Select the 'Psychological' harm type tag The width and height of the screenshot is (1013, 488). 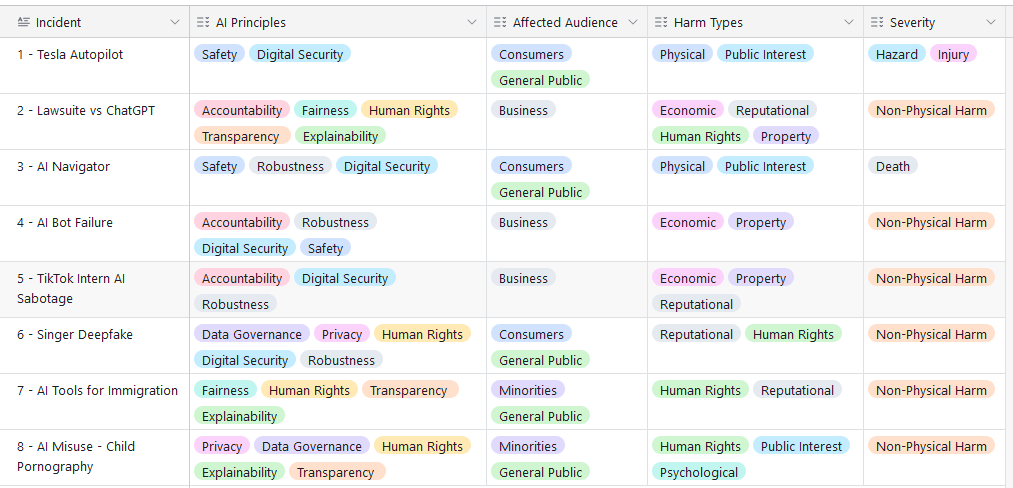point(698,472)
